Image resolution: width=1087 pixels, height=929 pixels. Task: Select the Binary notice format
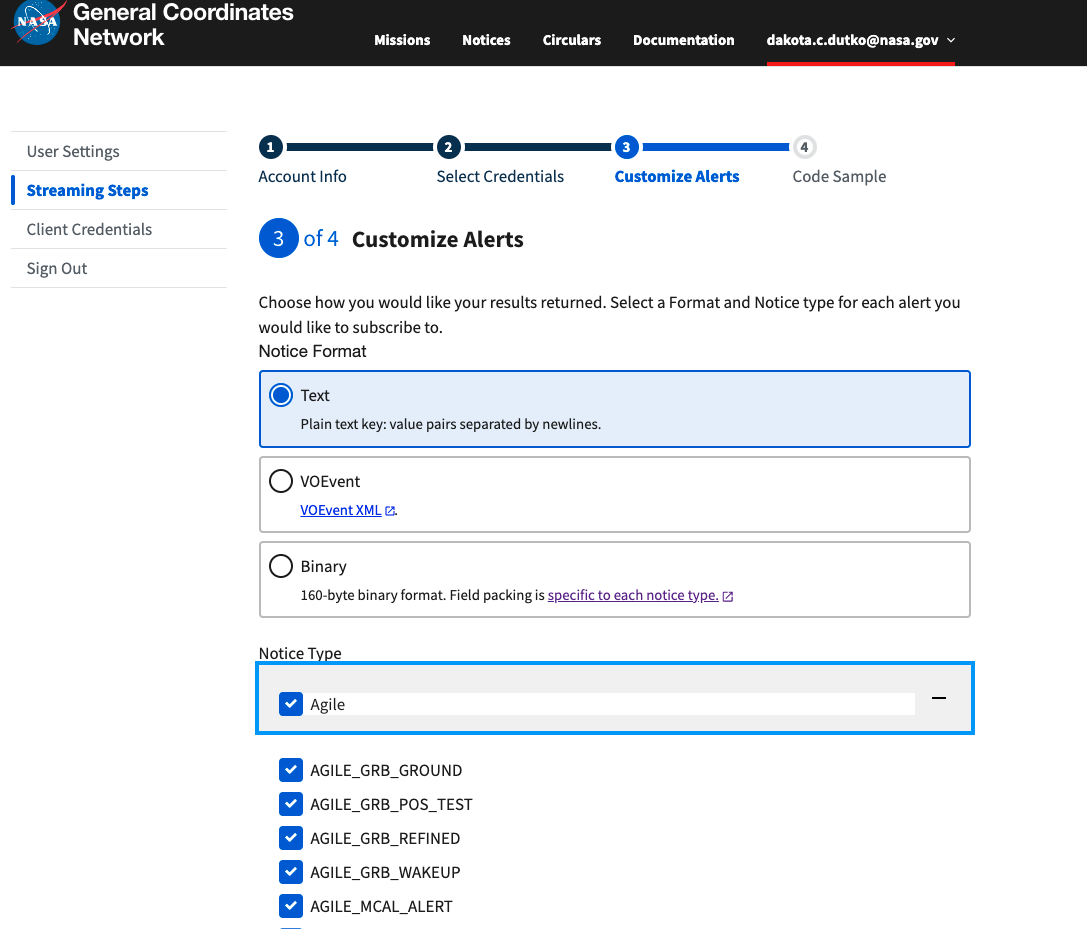[281, 566]
